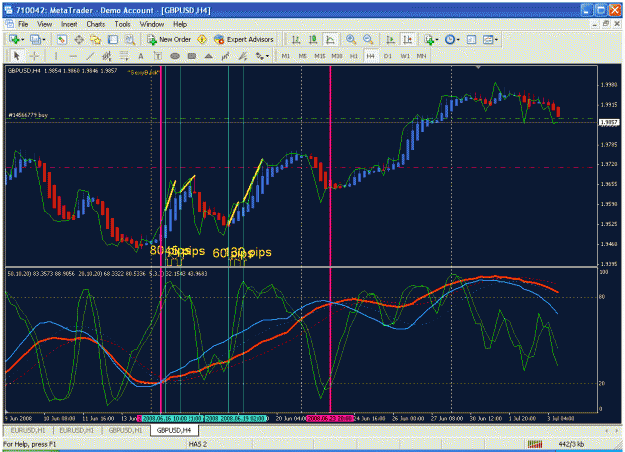Viewport: 625px width, 452px height.
Task: Draw a vertical line tool
Action: tap(55, 56)
